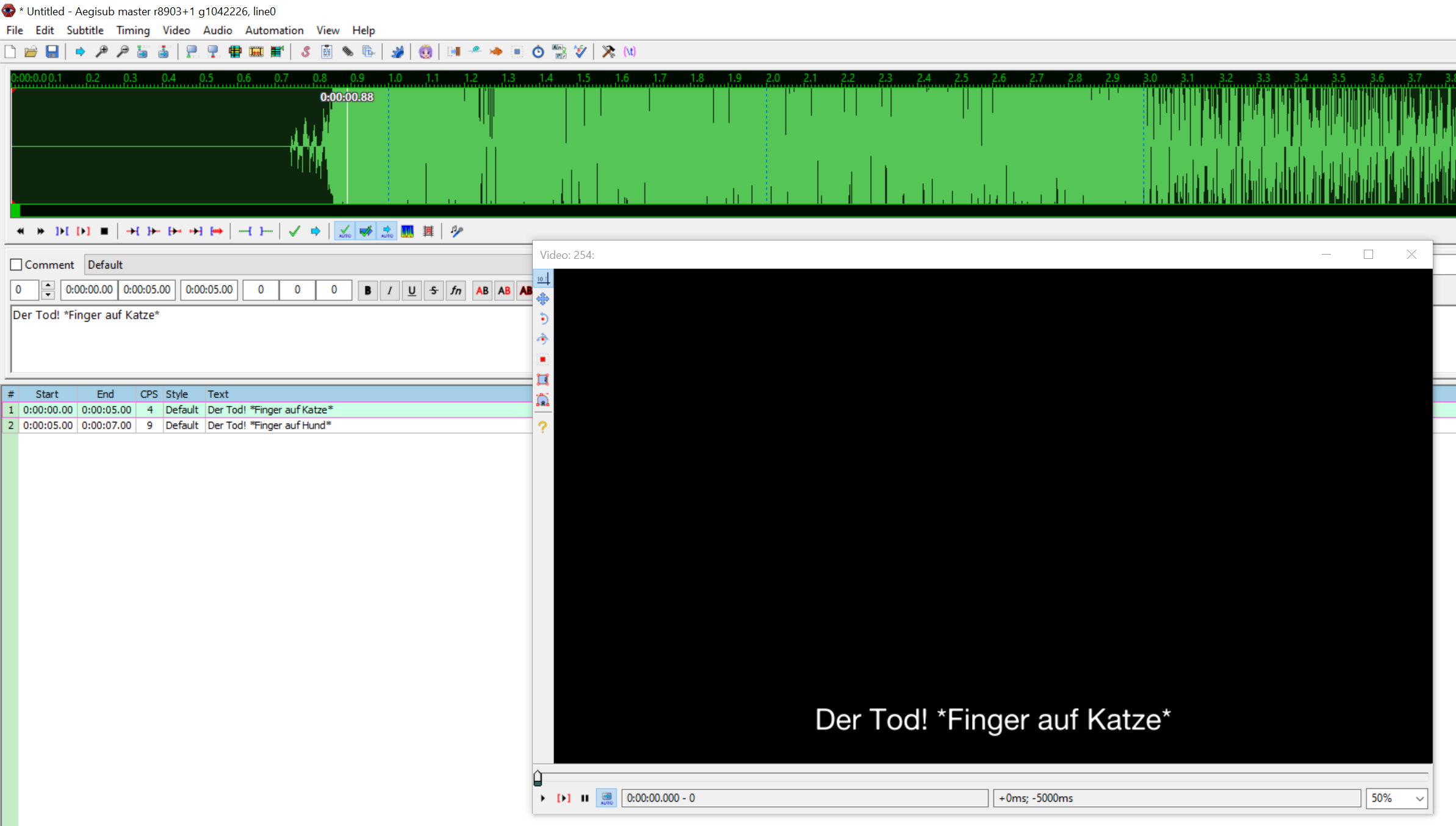
Task: Open the Automation menu
Action: point(274,31)
